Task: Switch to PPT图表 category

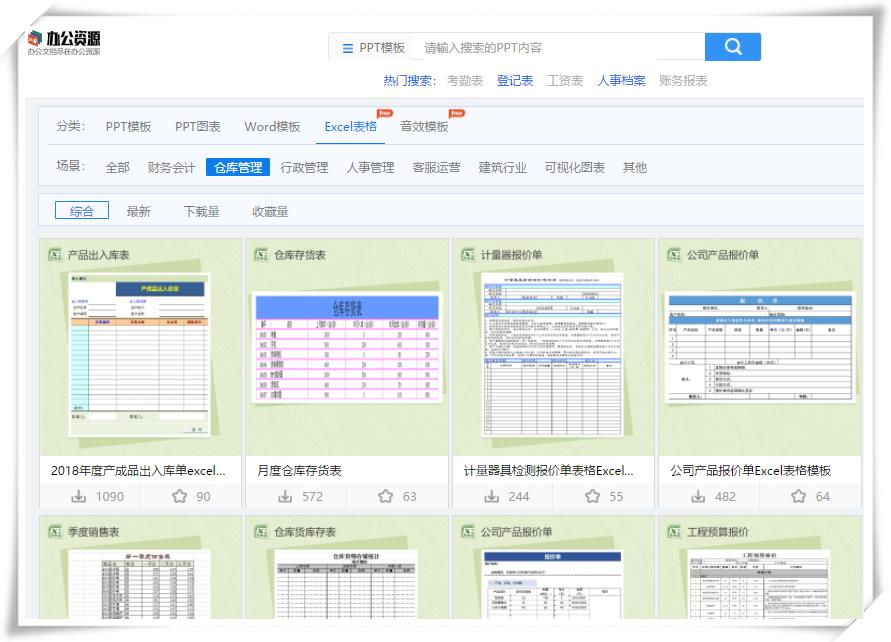Action: (198, 127)
